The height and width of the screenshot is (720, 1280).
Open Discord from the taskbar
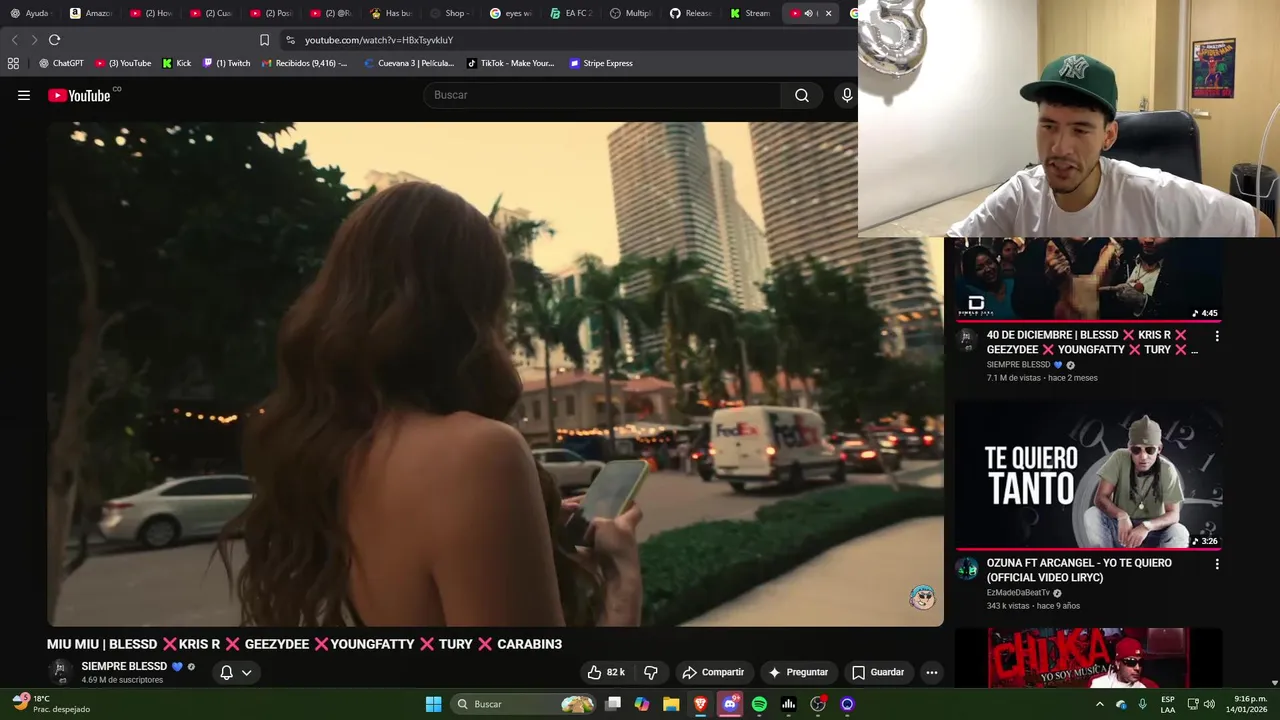coord(730,704)
